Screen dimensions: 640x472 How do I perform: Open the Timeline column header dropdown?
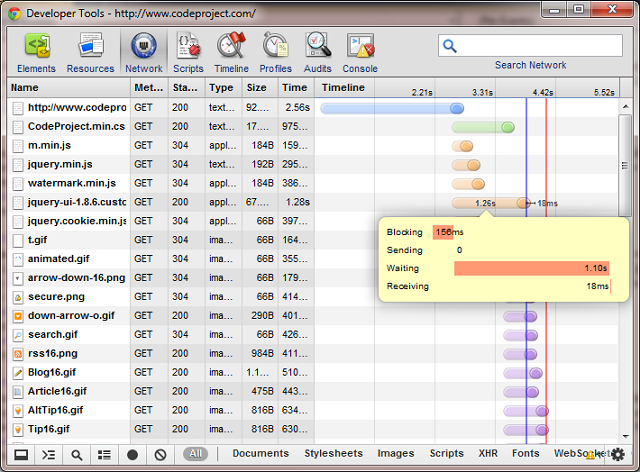pyautogui.click(x=344, y=88)
